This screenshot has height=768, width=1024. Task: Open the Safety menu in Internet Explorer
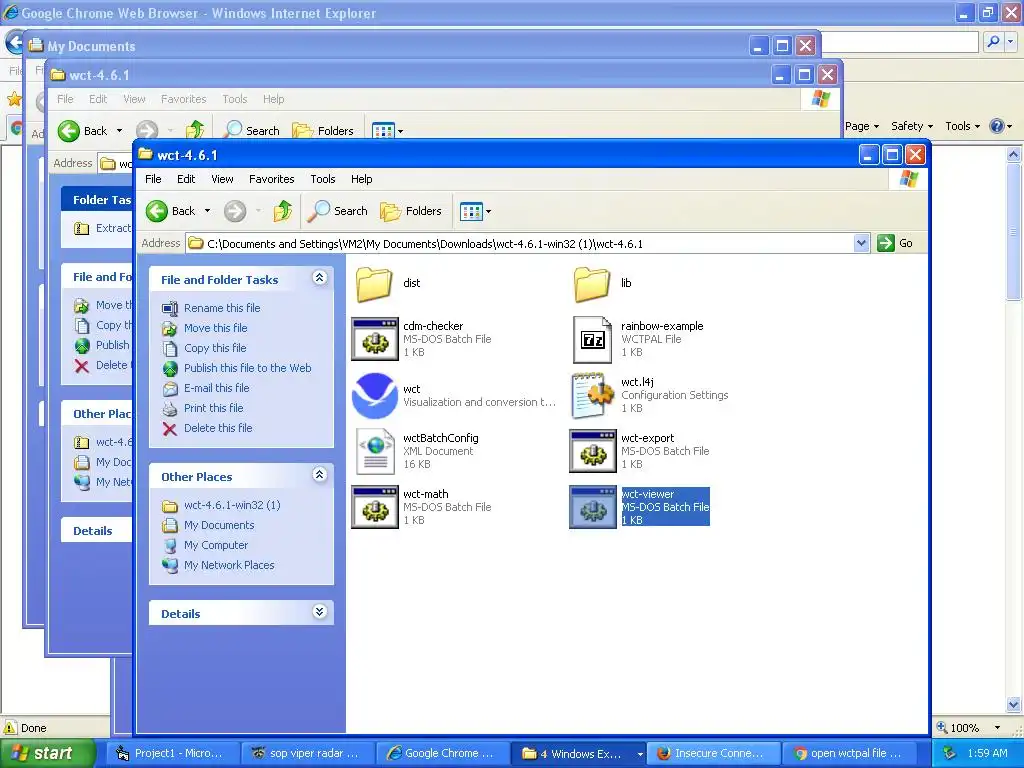coord(912,127)
